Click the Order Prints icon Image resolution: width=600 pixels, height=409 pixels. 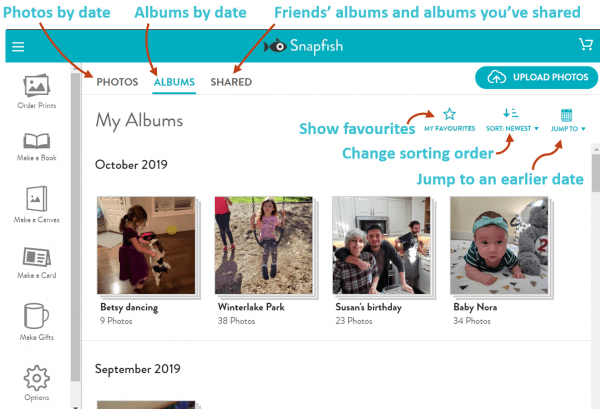tap(35, 87)
